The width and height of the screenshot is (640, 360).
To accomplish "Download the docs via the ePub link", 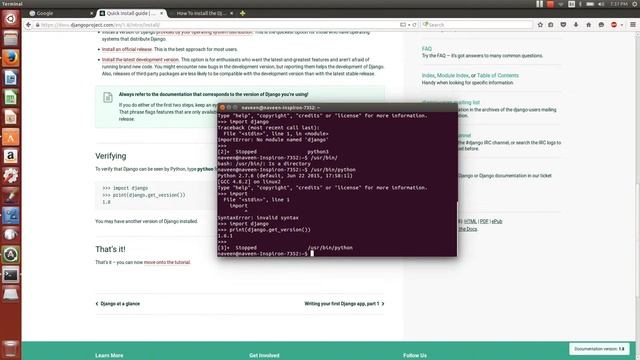I will (x=497, y=221).
